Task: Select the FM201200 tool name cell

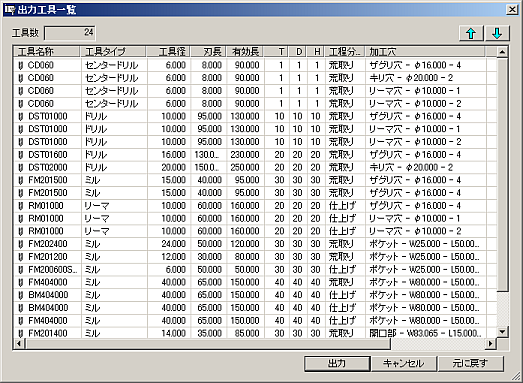Action: point(48,257)
